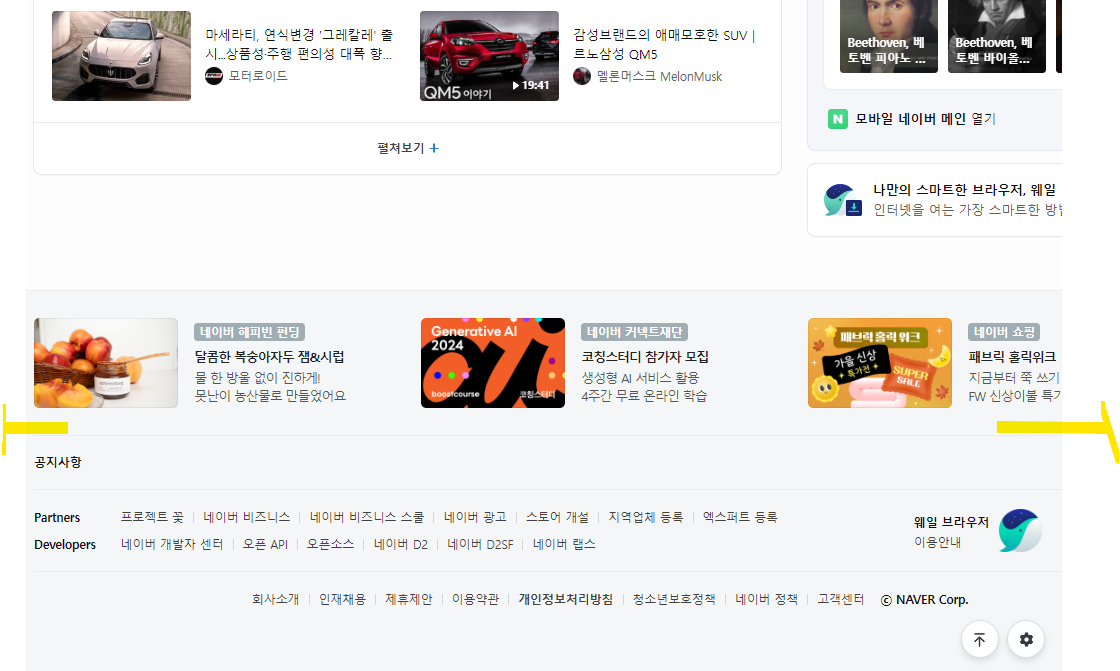Open 오픈 API link
Image resolution: width=1120 pixels, height=671 pixels.
pos(265,544)
